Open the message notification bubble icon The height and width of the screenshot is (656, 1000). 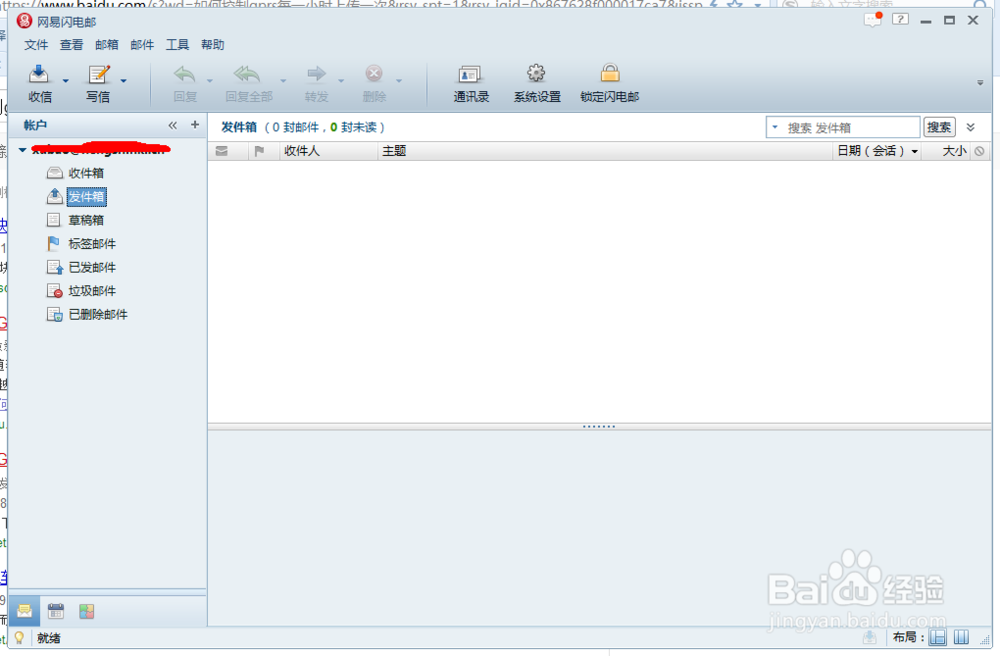(872, 19)
